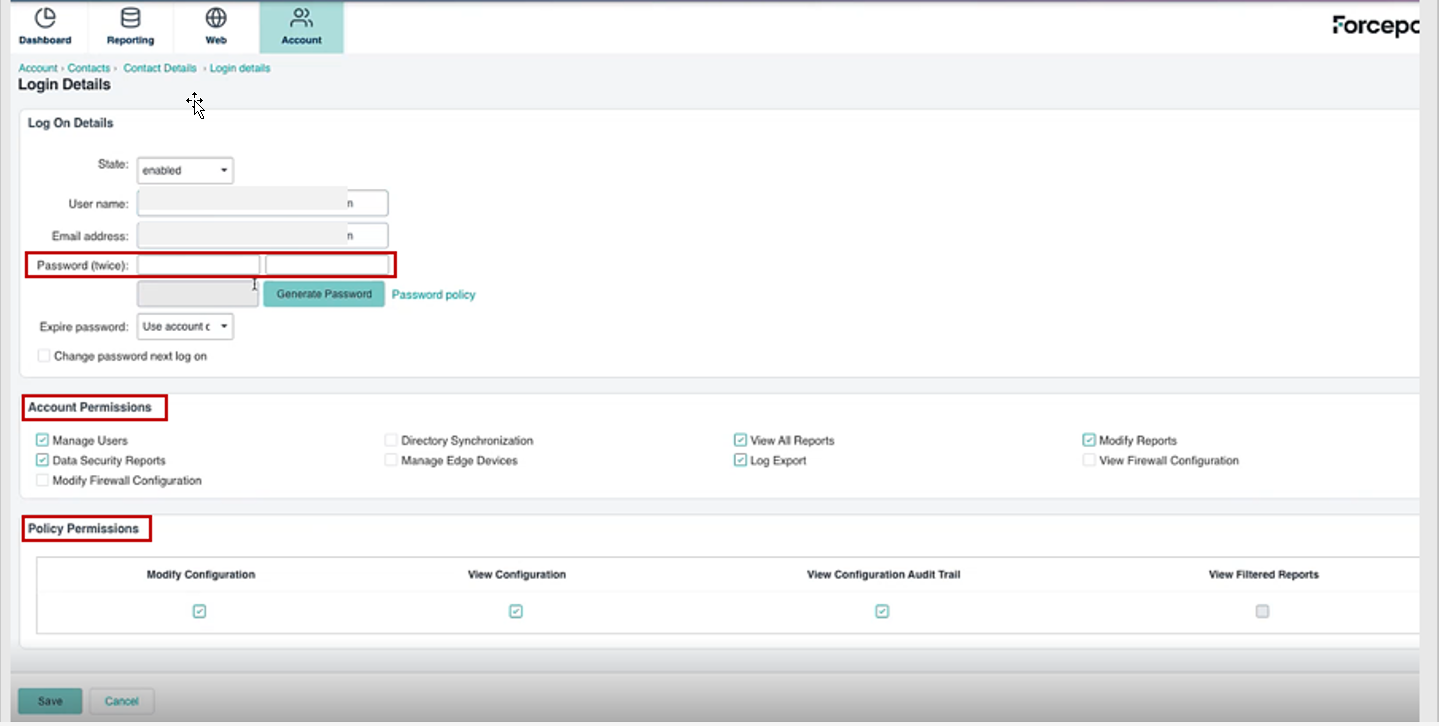This screenshot has width=1439, height=726.
Task: Check View Filtered Reports policy permission
Action: tap(1261, 611)
